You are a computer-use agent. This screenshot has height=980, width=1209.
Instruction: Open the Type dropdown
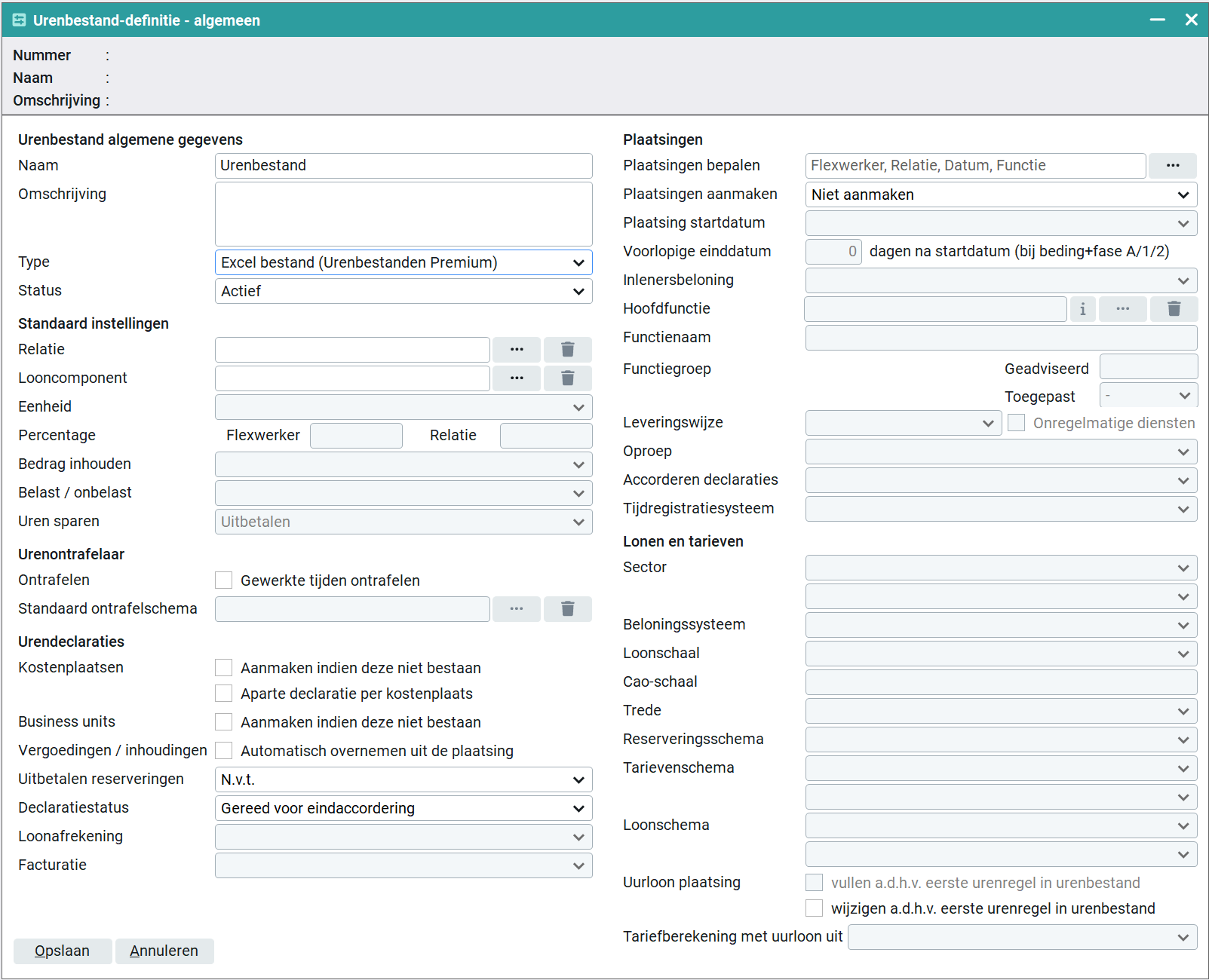(404, 262)
